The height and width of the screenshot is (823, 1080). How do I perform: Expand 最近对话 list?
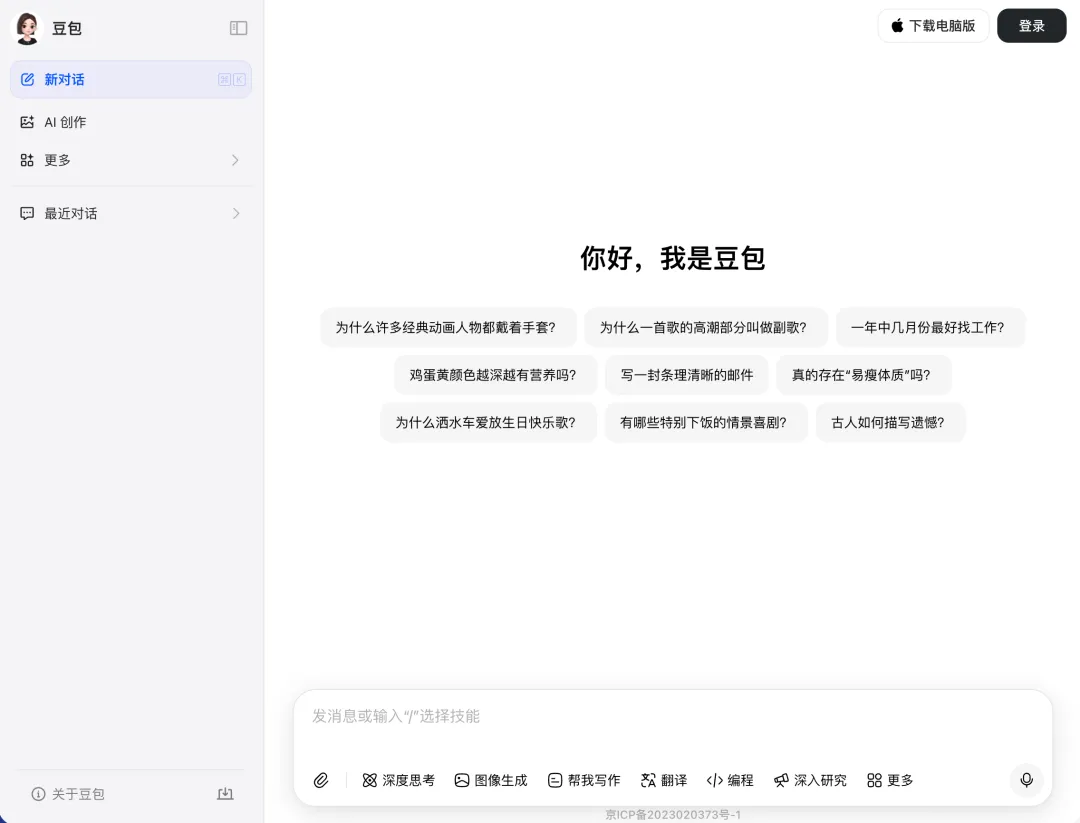131,213
